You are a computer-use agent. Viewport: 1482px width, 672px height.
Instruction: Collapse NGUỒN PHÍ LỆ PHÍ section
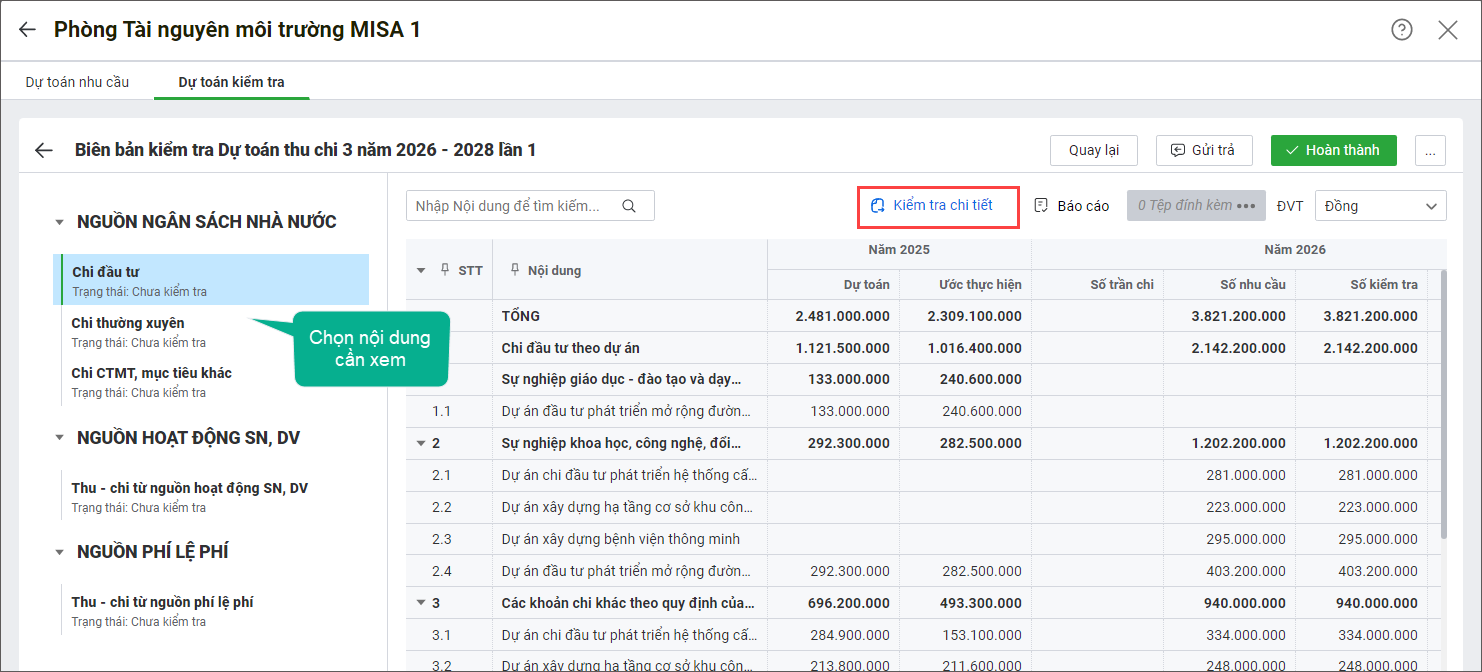pyautogui.click(x=60, y=552)
